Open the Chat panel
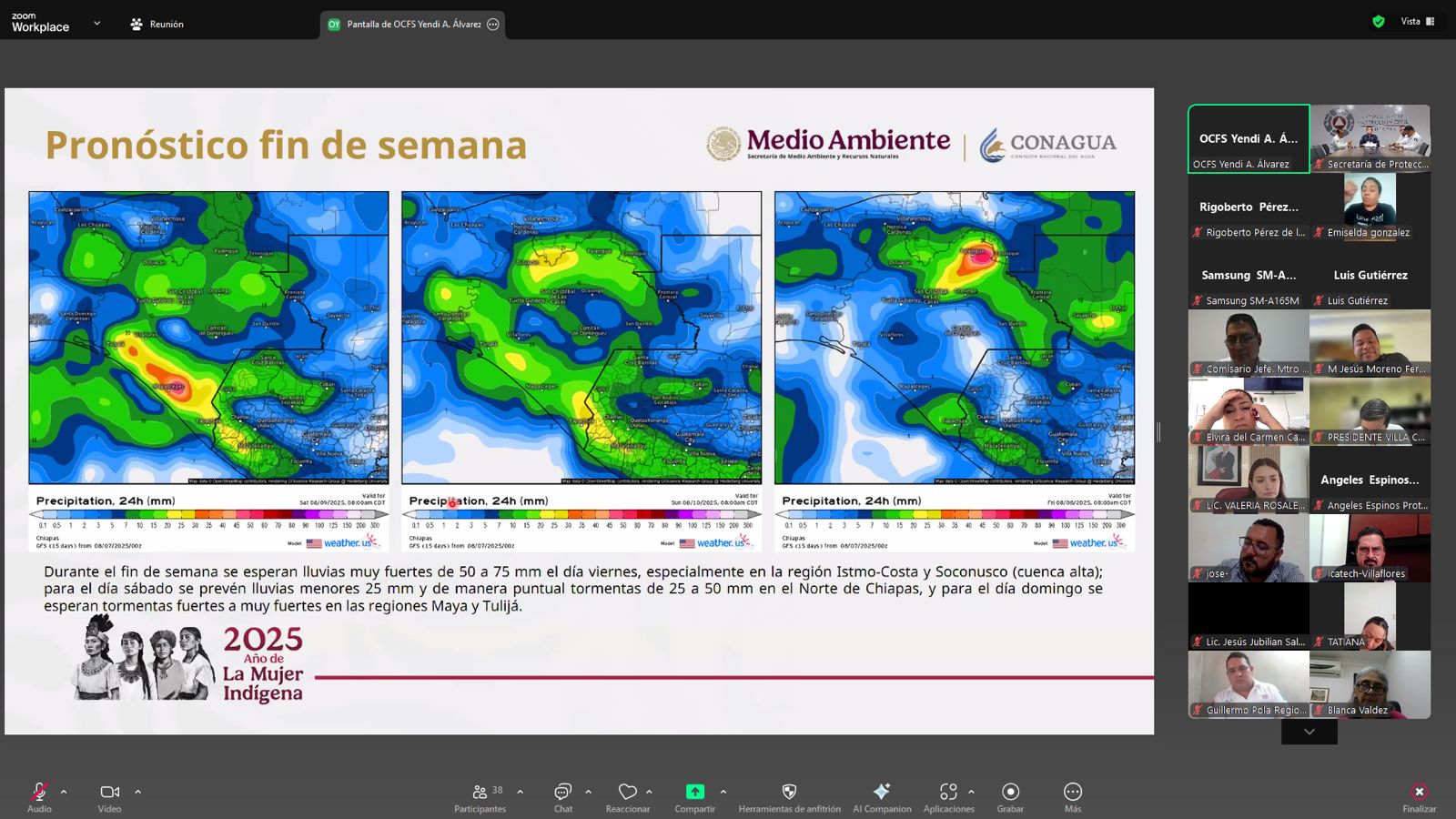 563,792
